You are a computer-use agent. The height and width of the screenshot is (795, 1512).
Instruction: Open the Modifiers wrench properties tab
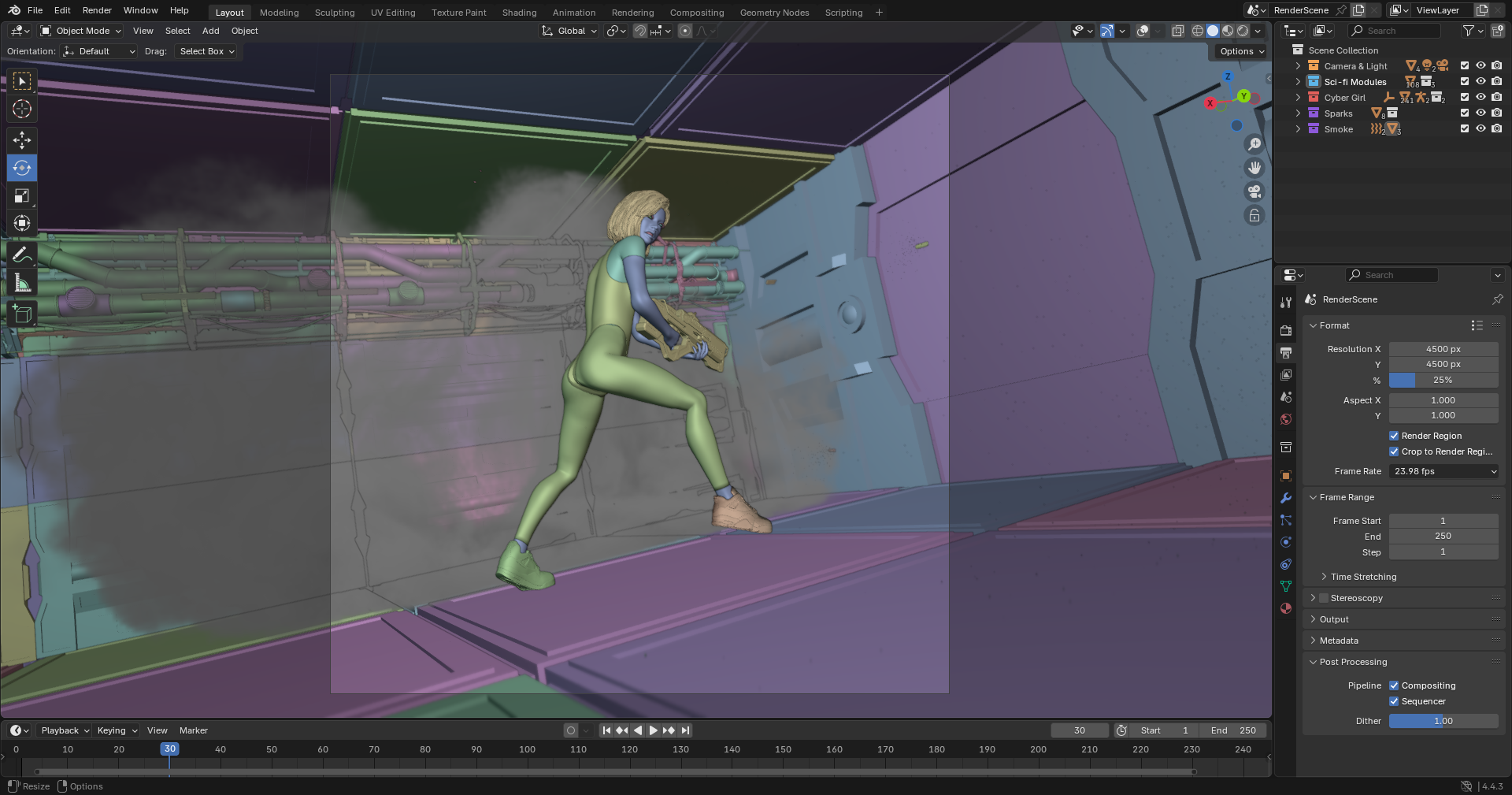(x=1286, y=498)
